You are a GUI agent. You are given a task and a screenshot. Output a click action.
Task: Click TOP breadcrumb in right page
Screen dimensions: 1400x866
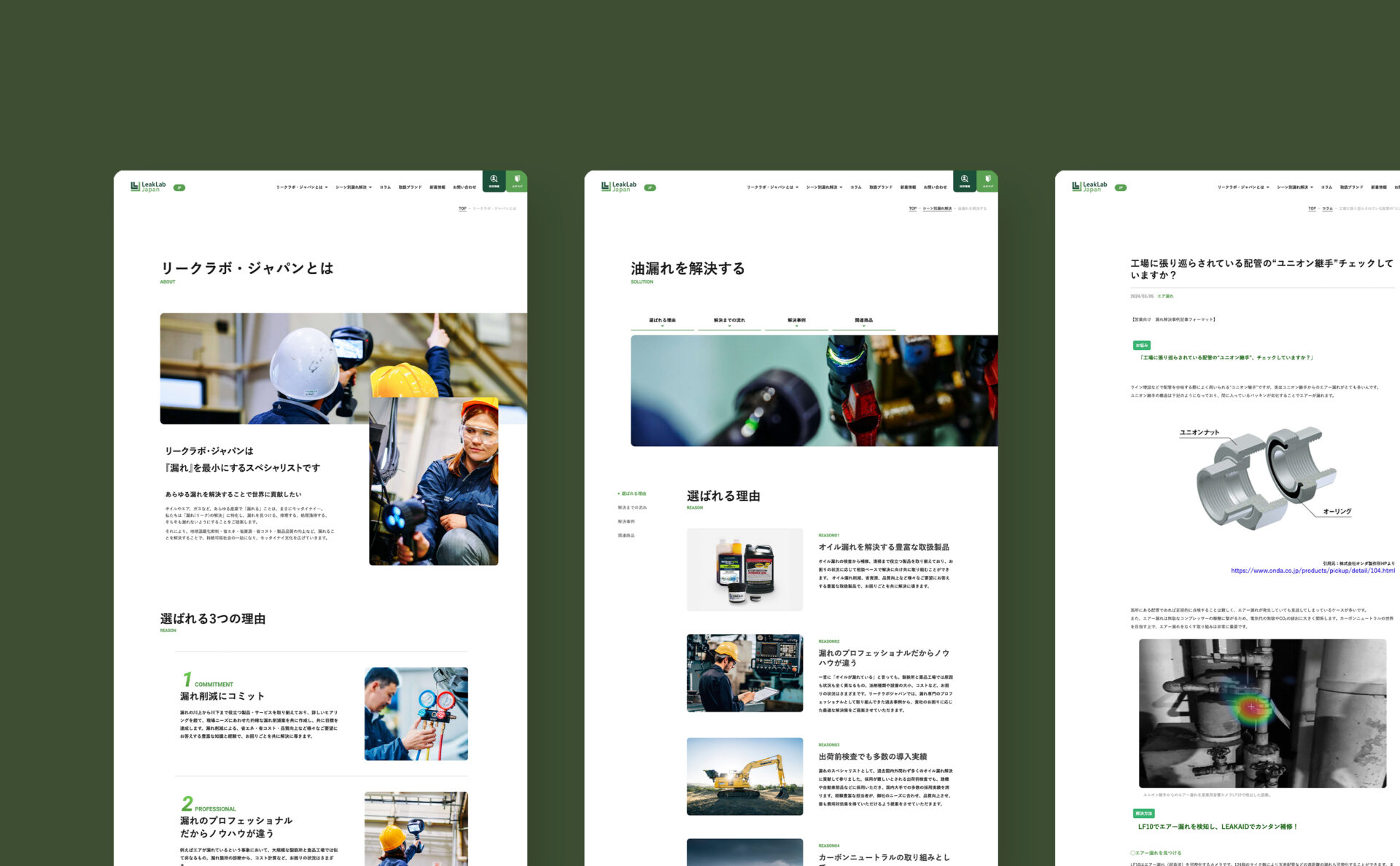(1312, 208)
